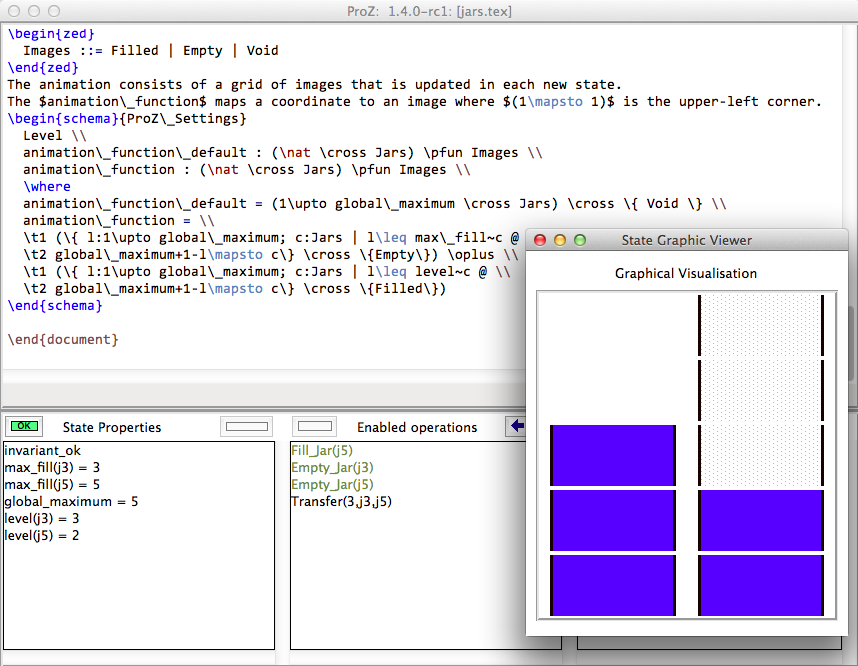Minimize the State Graphic Viewer window
This screenshot has width=858, height=666.
tap(560, 240)
